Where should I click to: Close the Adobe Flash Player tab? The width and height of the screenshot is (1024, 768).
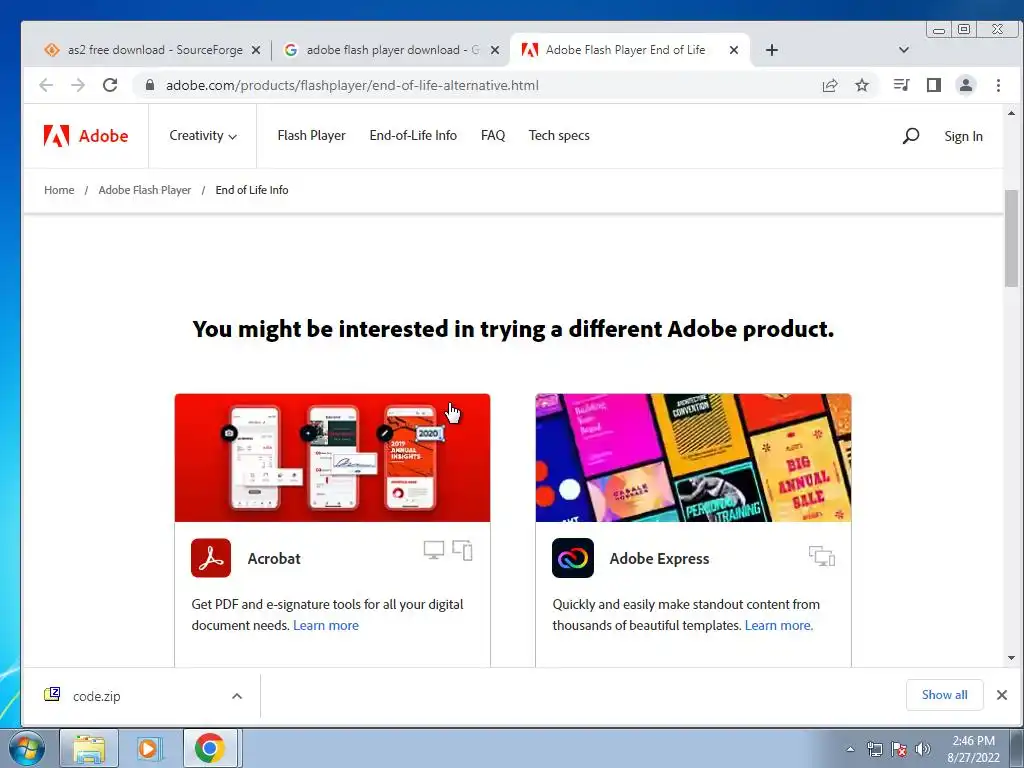734,50
